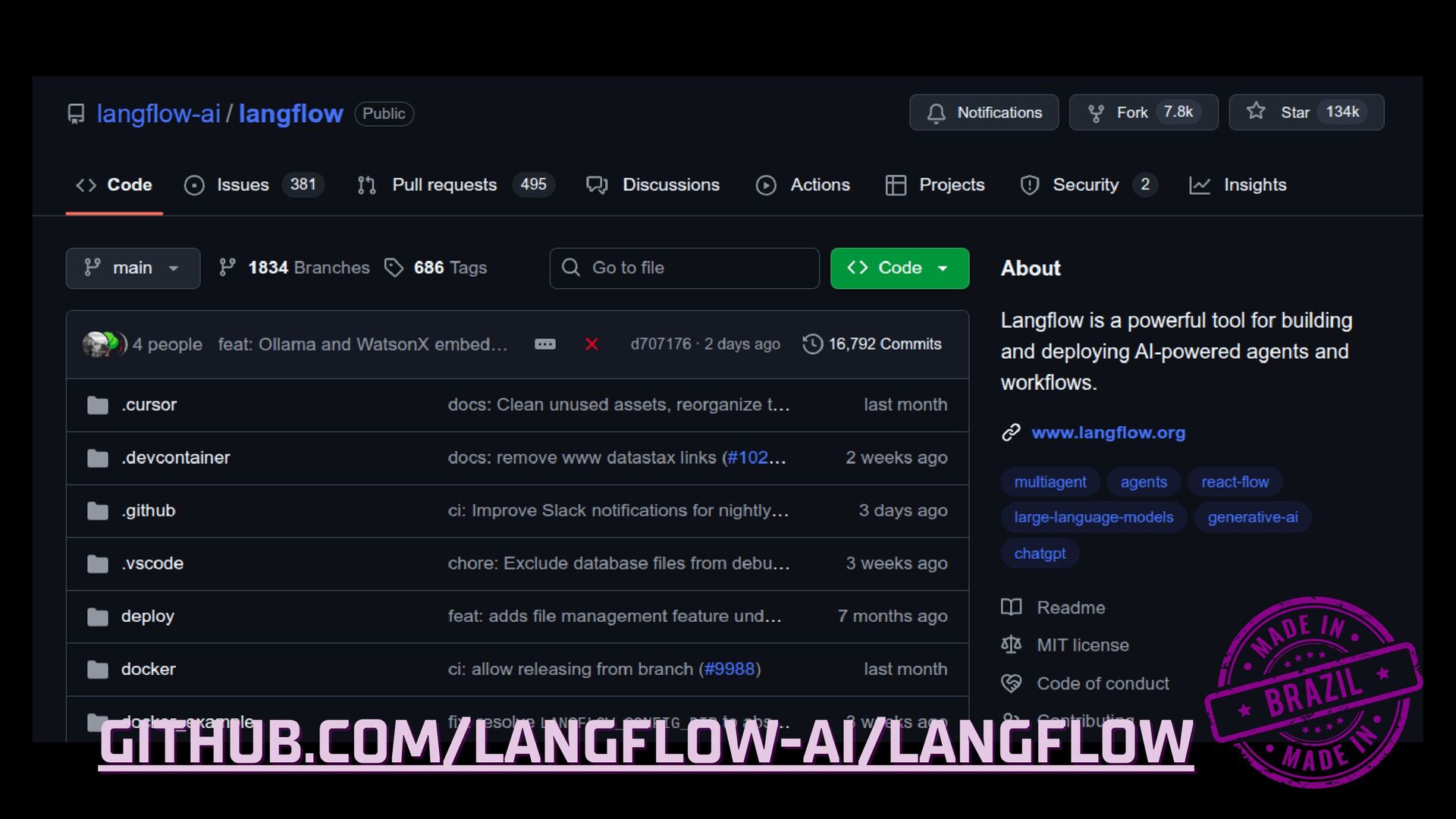Open the main branch dropdown
This screenshot has width=1456, height=819.
[x=133, y=268]
